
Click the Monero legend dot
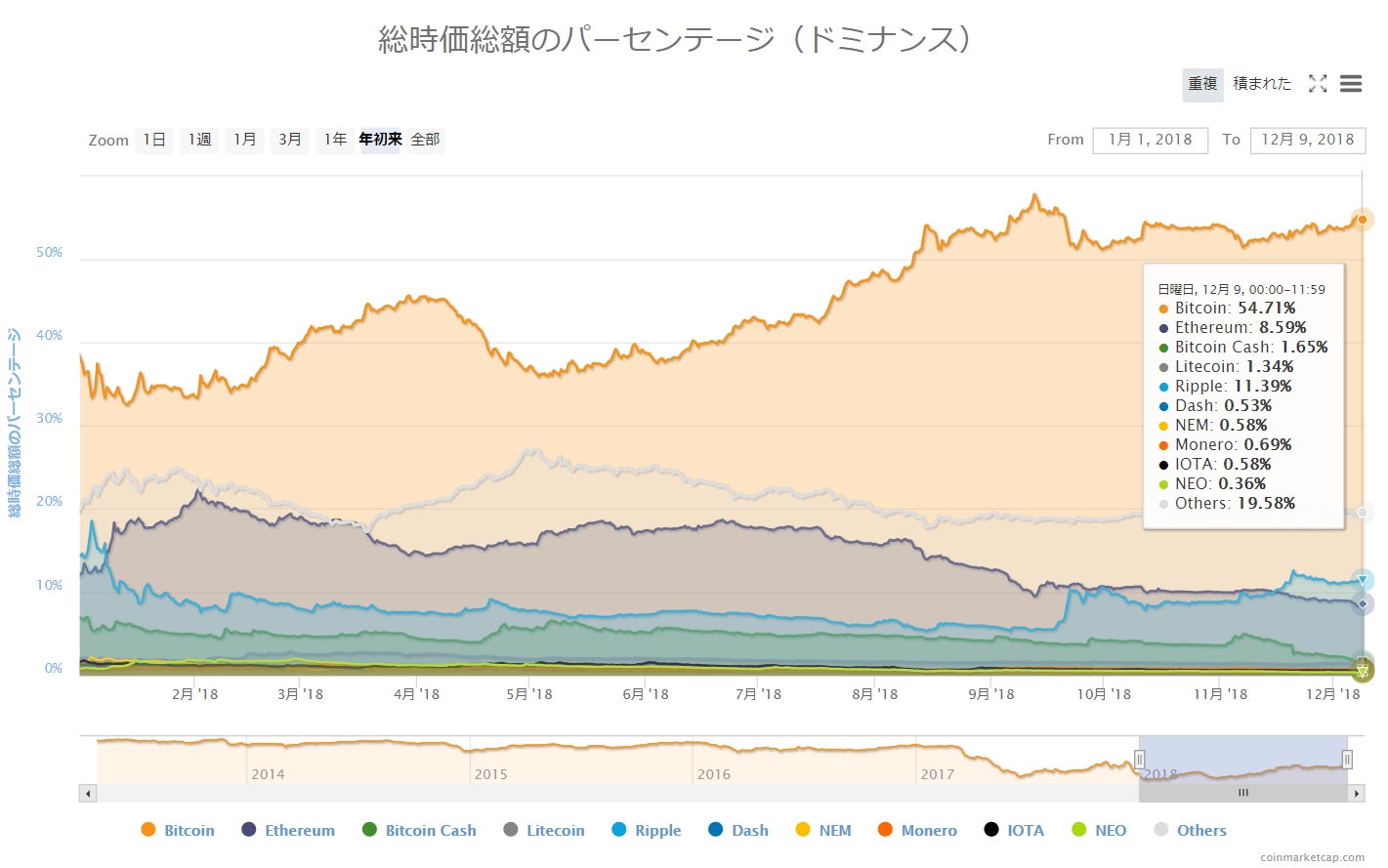885,830
